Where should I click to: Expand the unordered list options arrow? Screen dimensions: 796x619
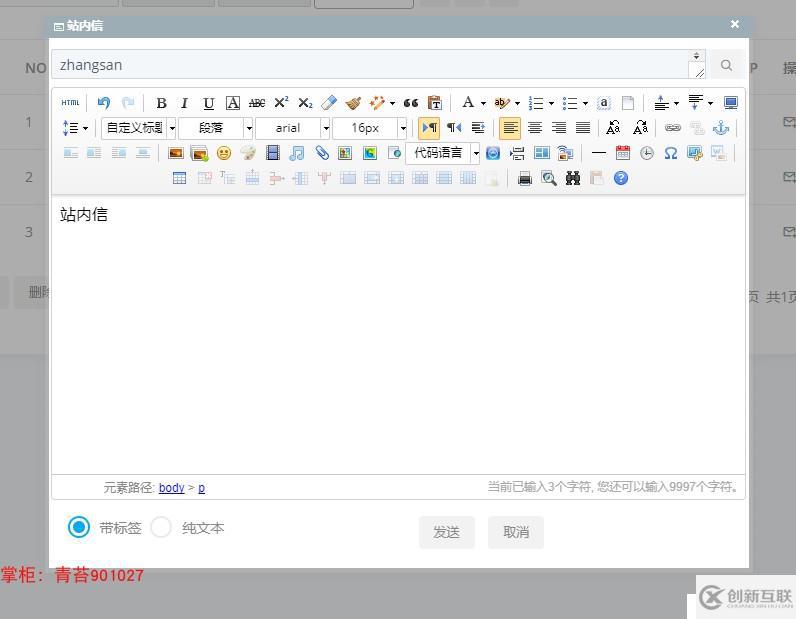585,103
